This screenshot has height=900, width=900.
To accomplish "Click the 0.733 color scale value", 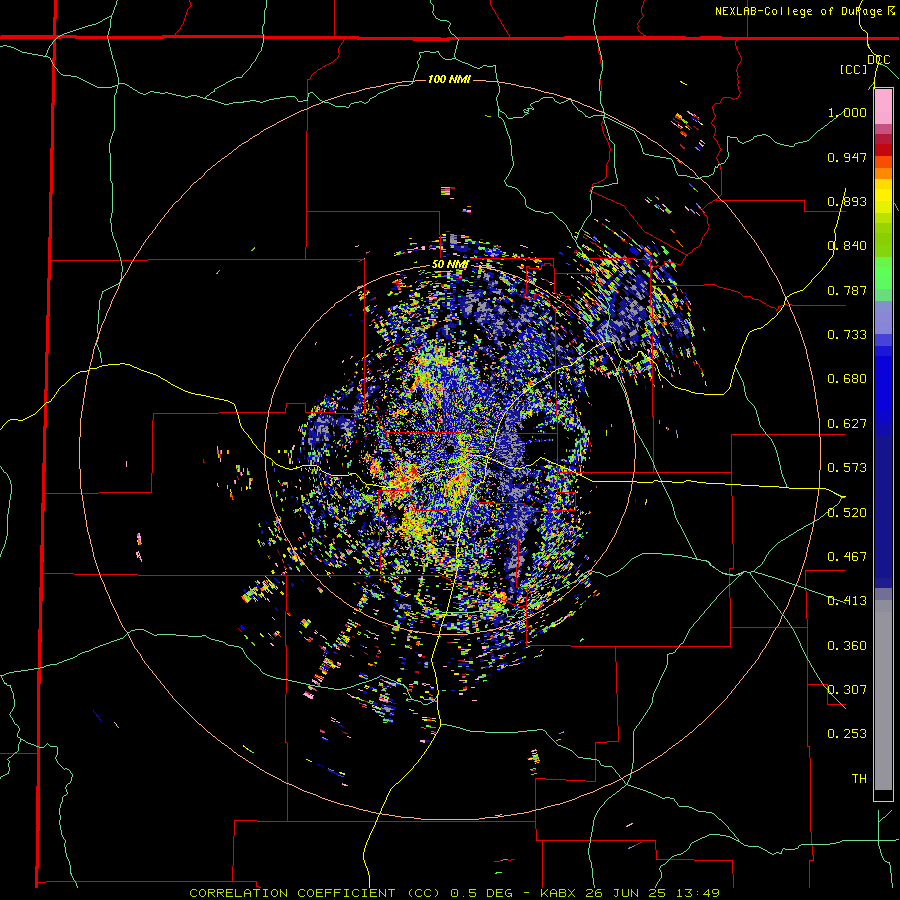I will coord(847,335).
